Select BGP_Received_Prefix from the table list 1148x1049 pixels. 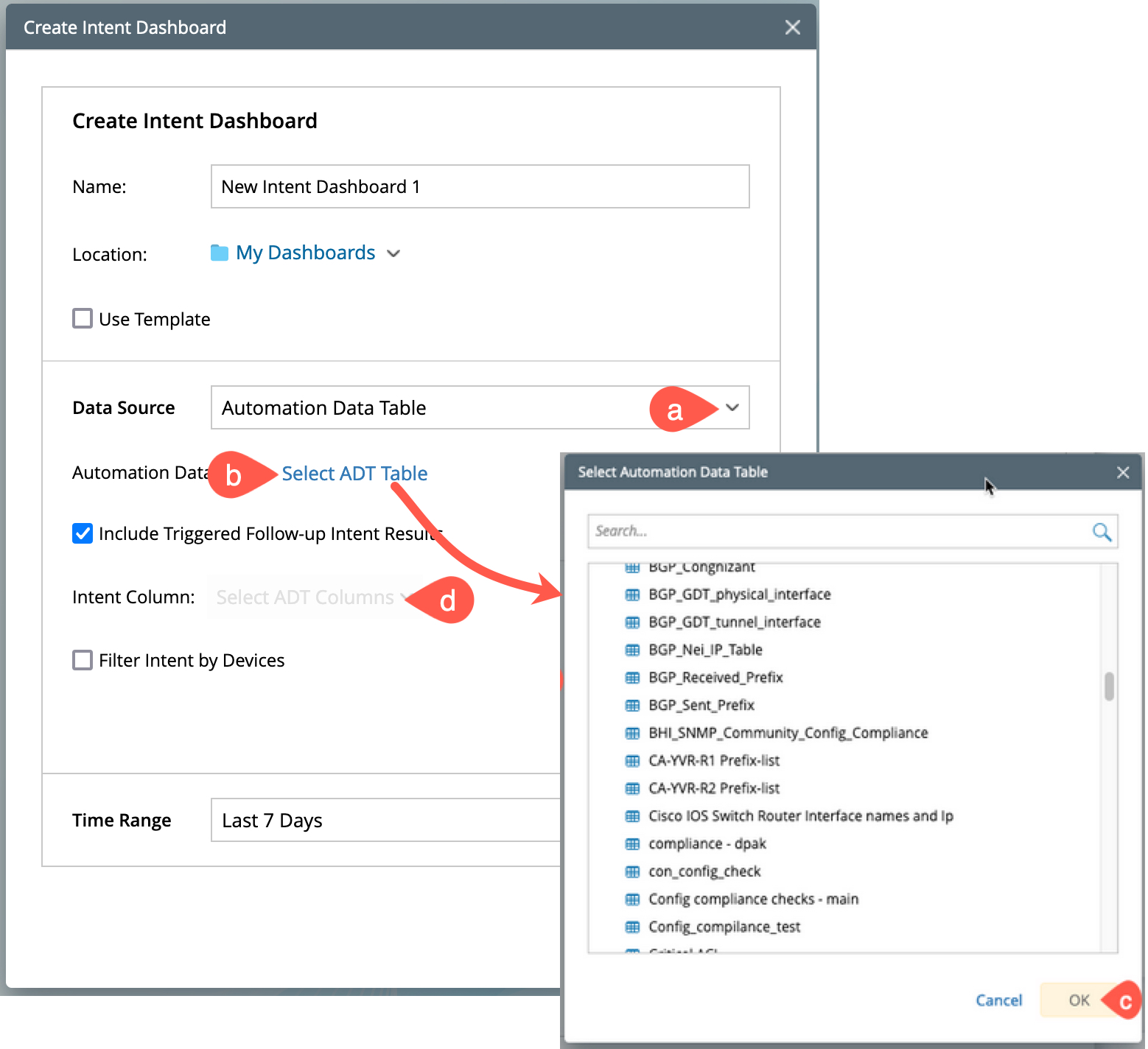point(715,678)
